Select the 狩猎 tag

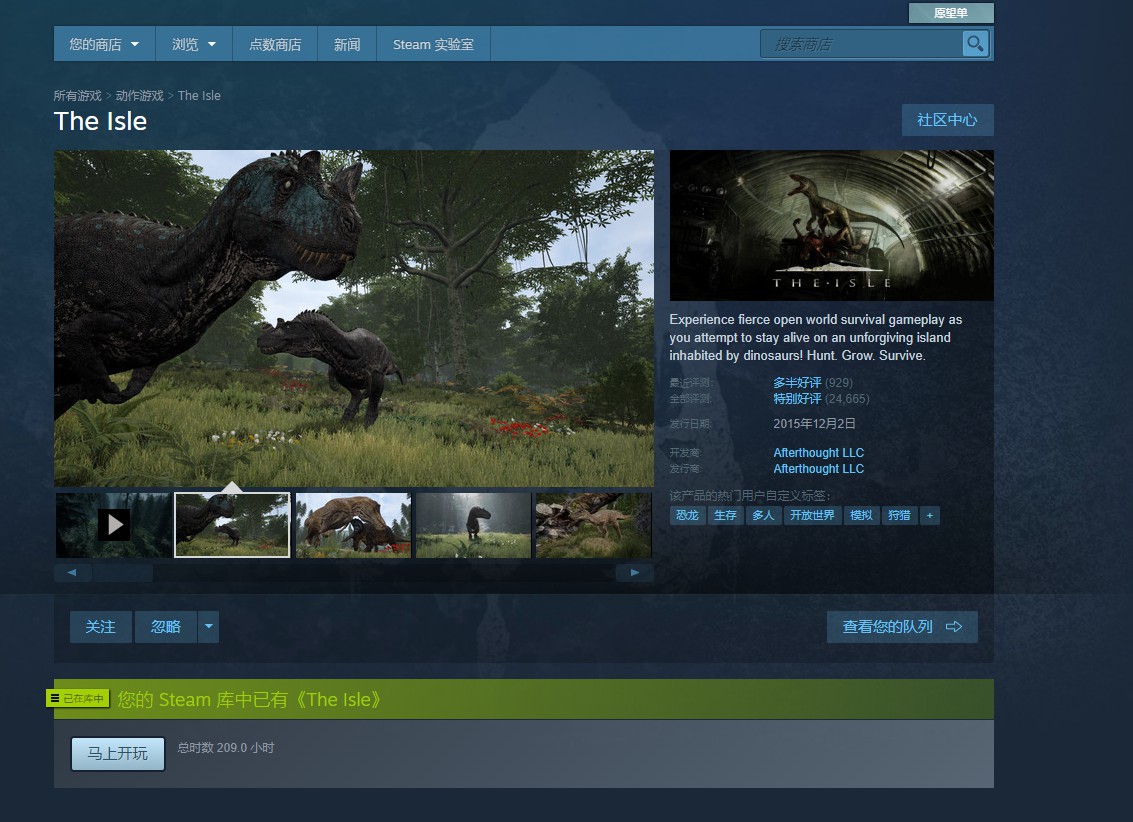click(900, 515)
